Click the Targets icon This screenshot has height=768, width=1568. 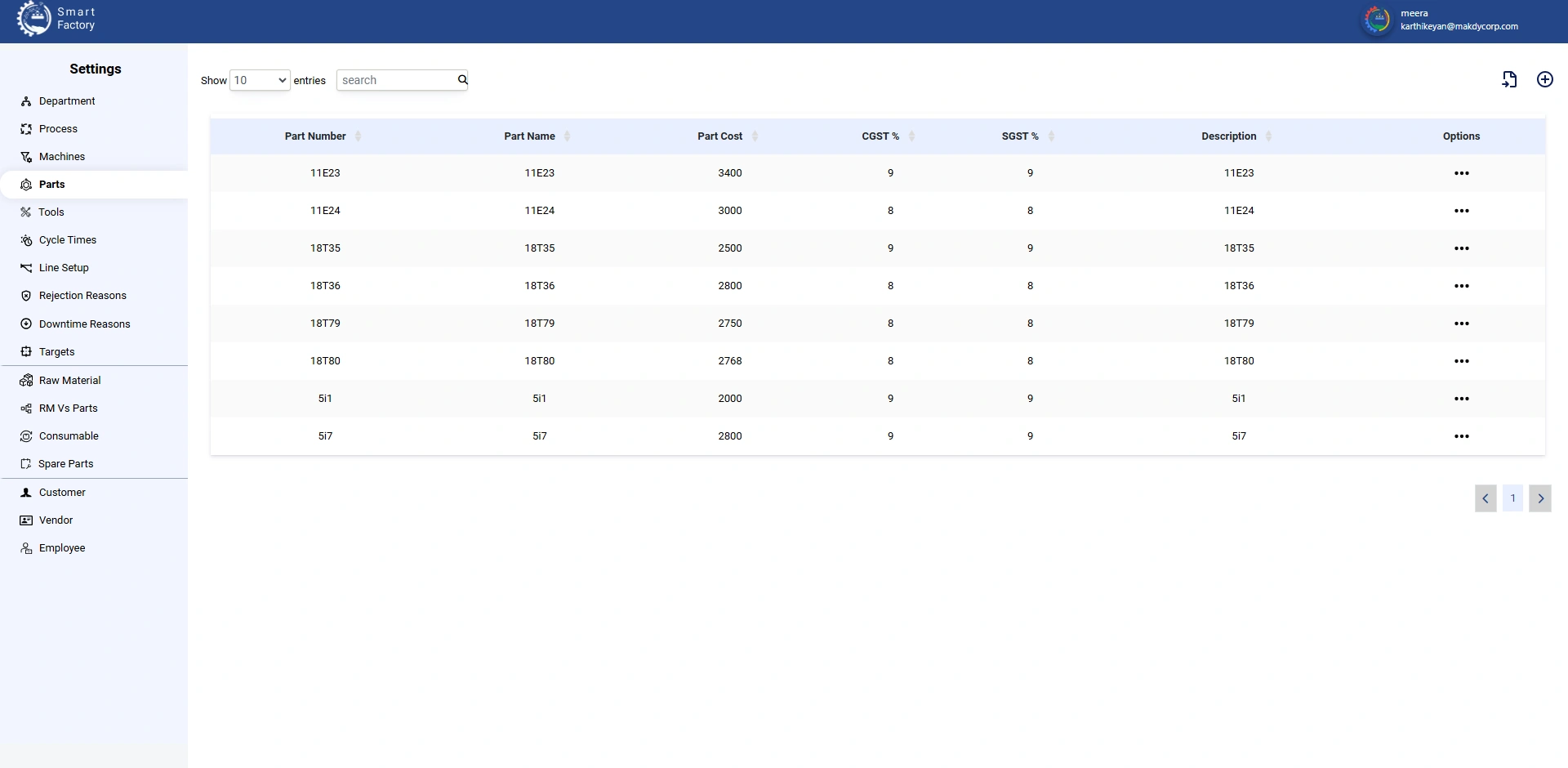[x=26, y=352]
